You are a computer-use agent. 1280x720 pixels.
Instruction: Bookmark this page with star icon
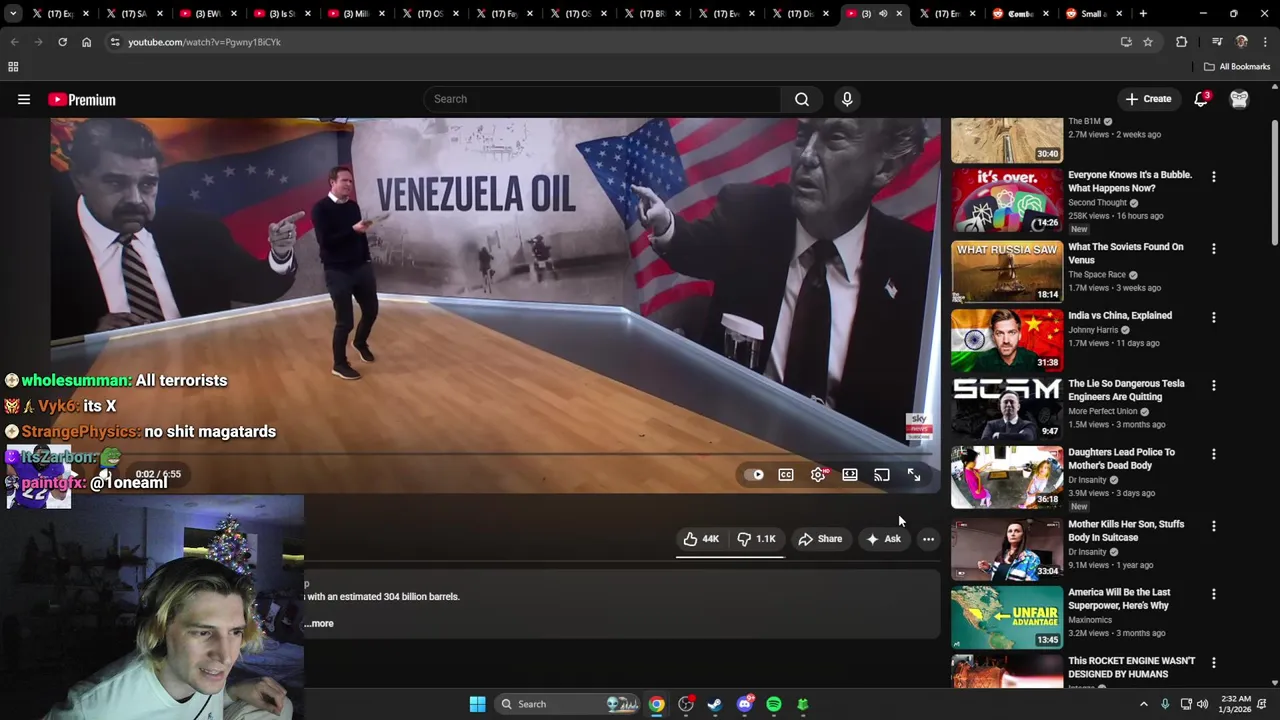[x=1148, y=42]
